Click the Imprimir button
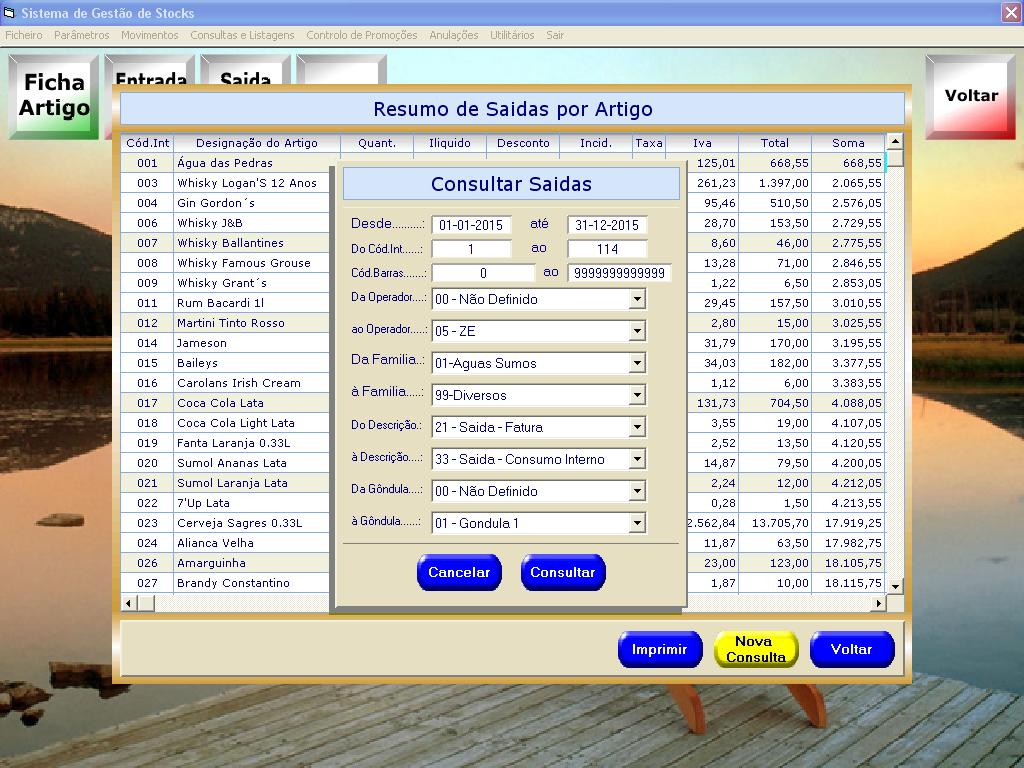The width and height of the screenshot is (1024, 768). tap(659, 649)
